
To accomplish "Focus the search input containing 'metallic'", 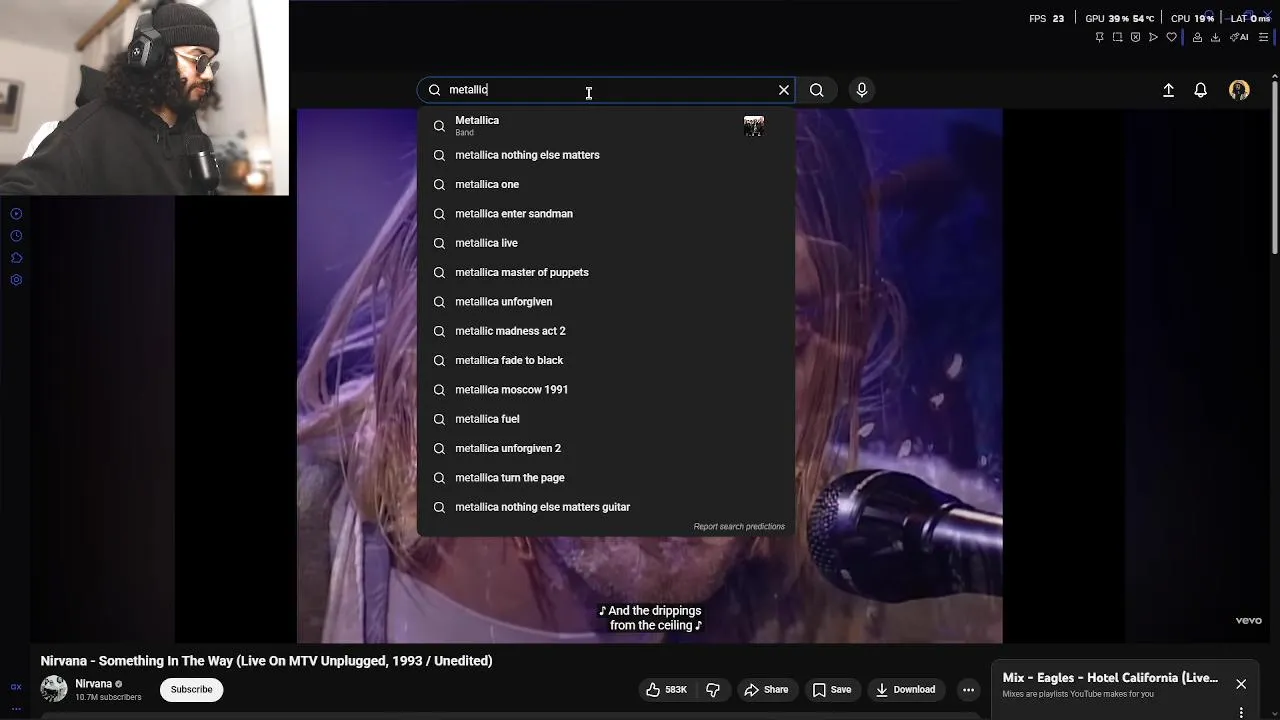I will pos(606,90).
